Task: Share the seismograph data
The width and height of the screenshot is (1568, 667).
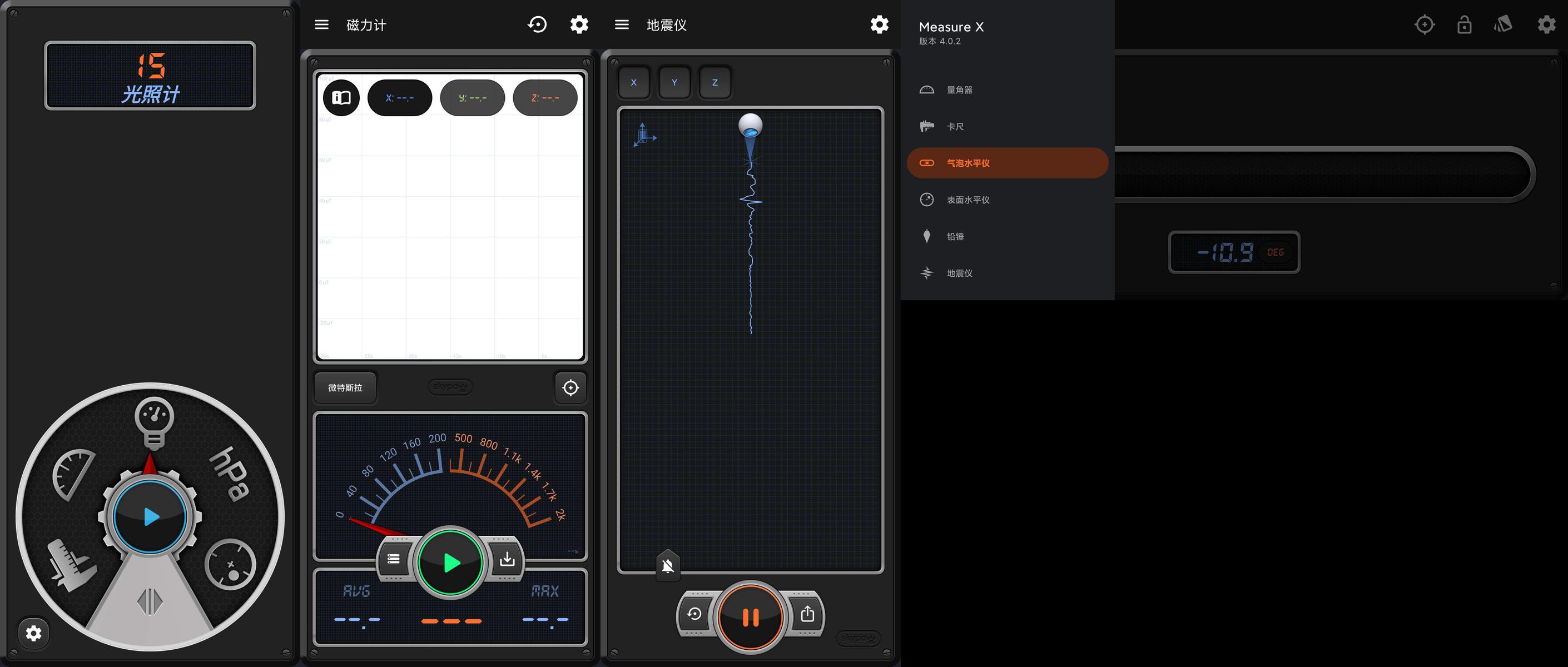Action: click(x=807, y=614)
